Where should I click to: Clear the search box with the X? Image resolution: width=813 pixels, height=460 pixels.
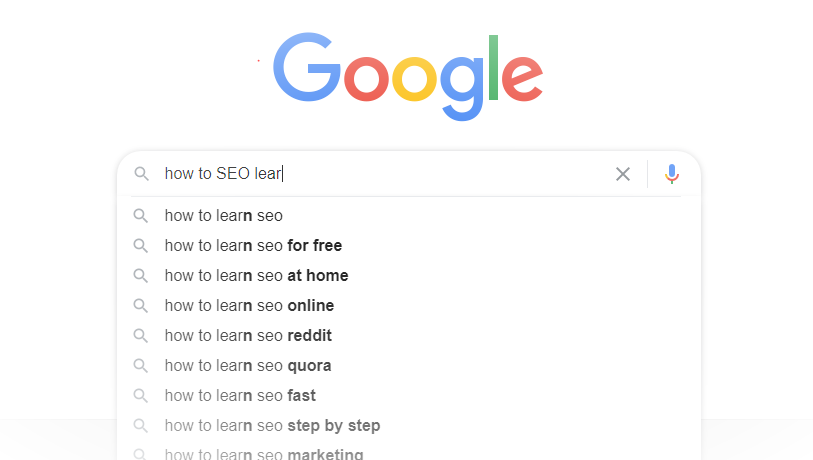(623, 174)
